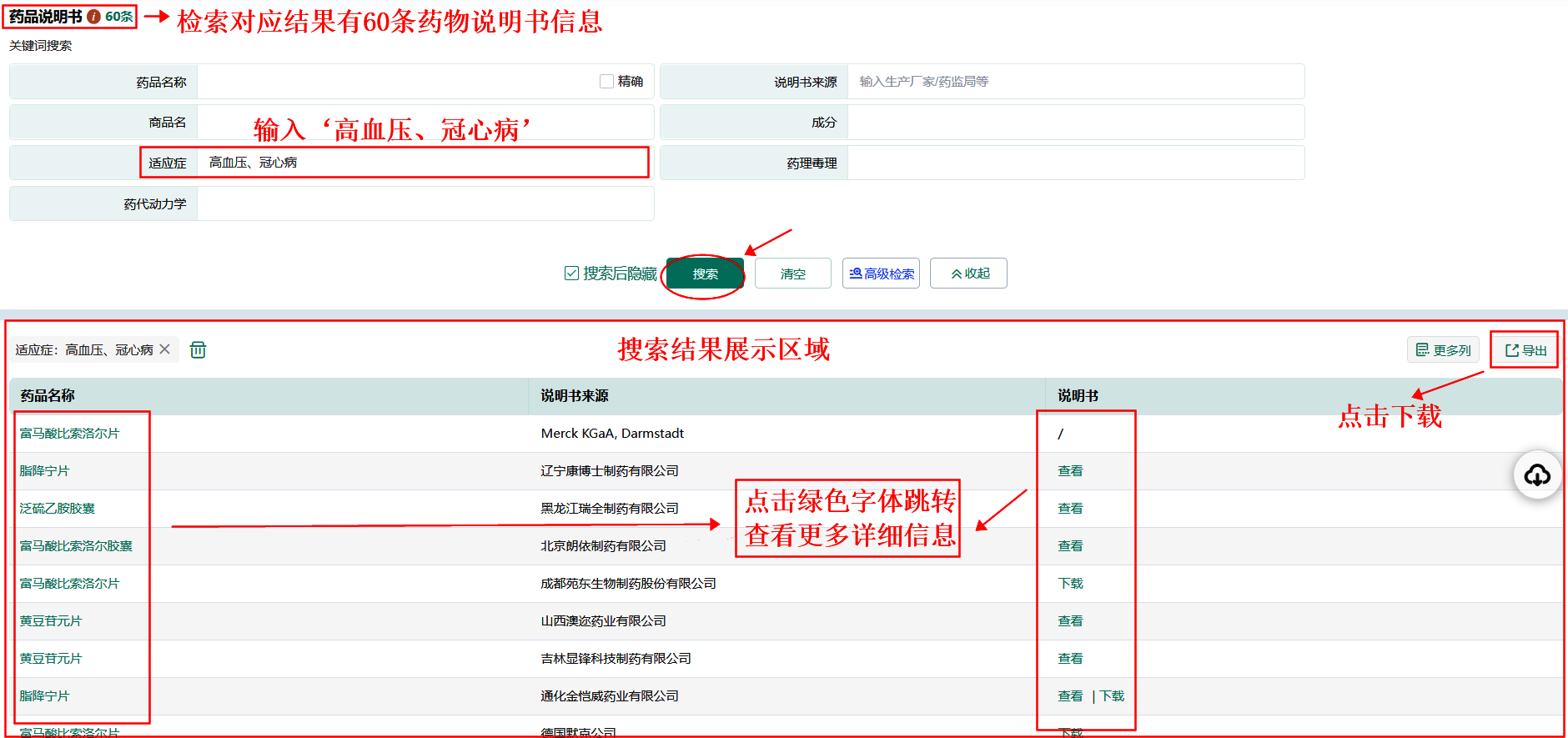Collapse the search form with 收起

tap(968, 274)
